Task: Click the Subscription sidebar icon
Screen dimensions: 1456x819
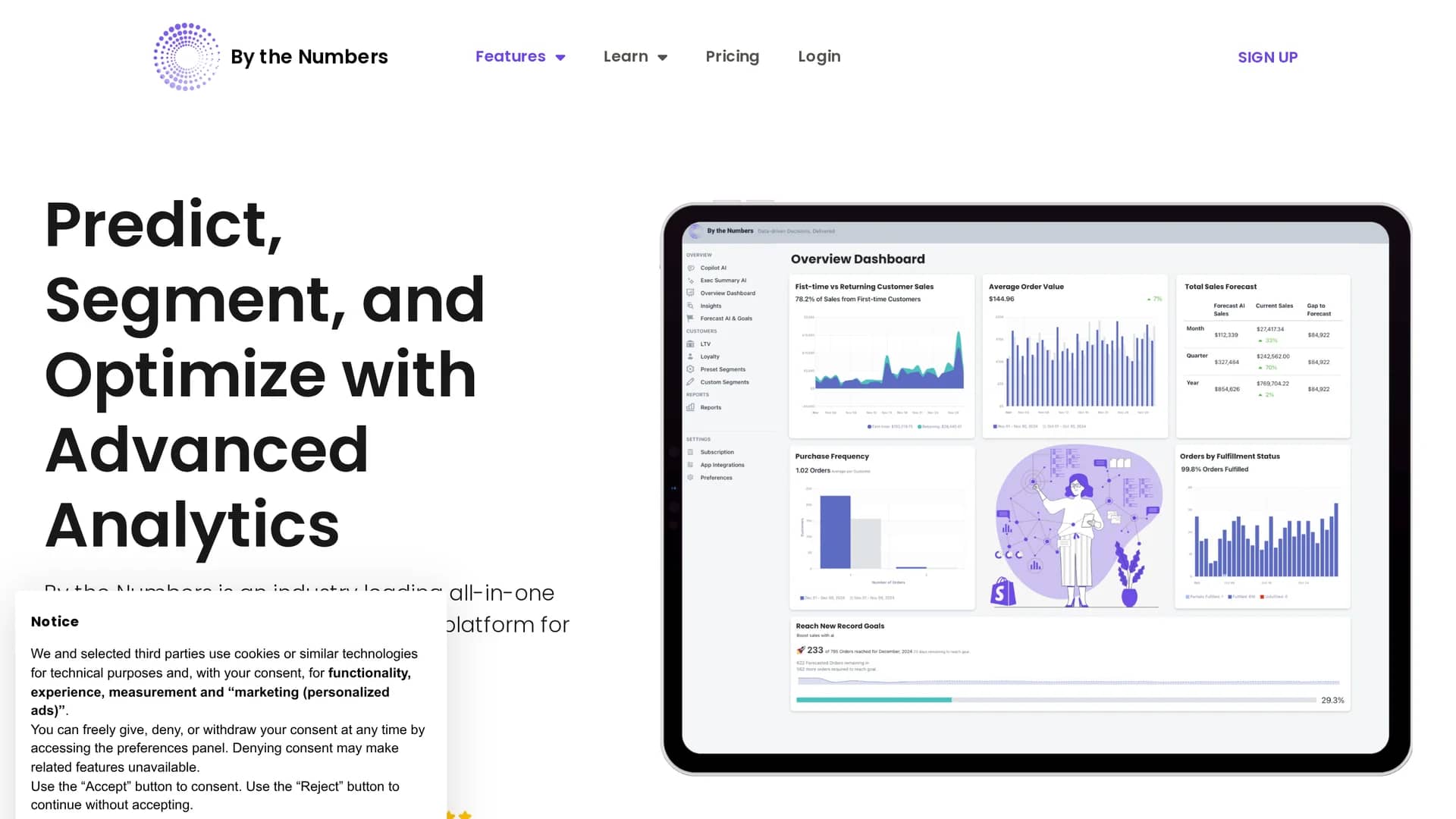Action: point(691,452)
